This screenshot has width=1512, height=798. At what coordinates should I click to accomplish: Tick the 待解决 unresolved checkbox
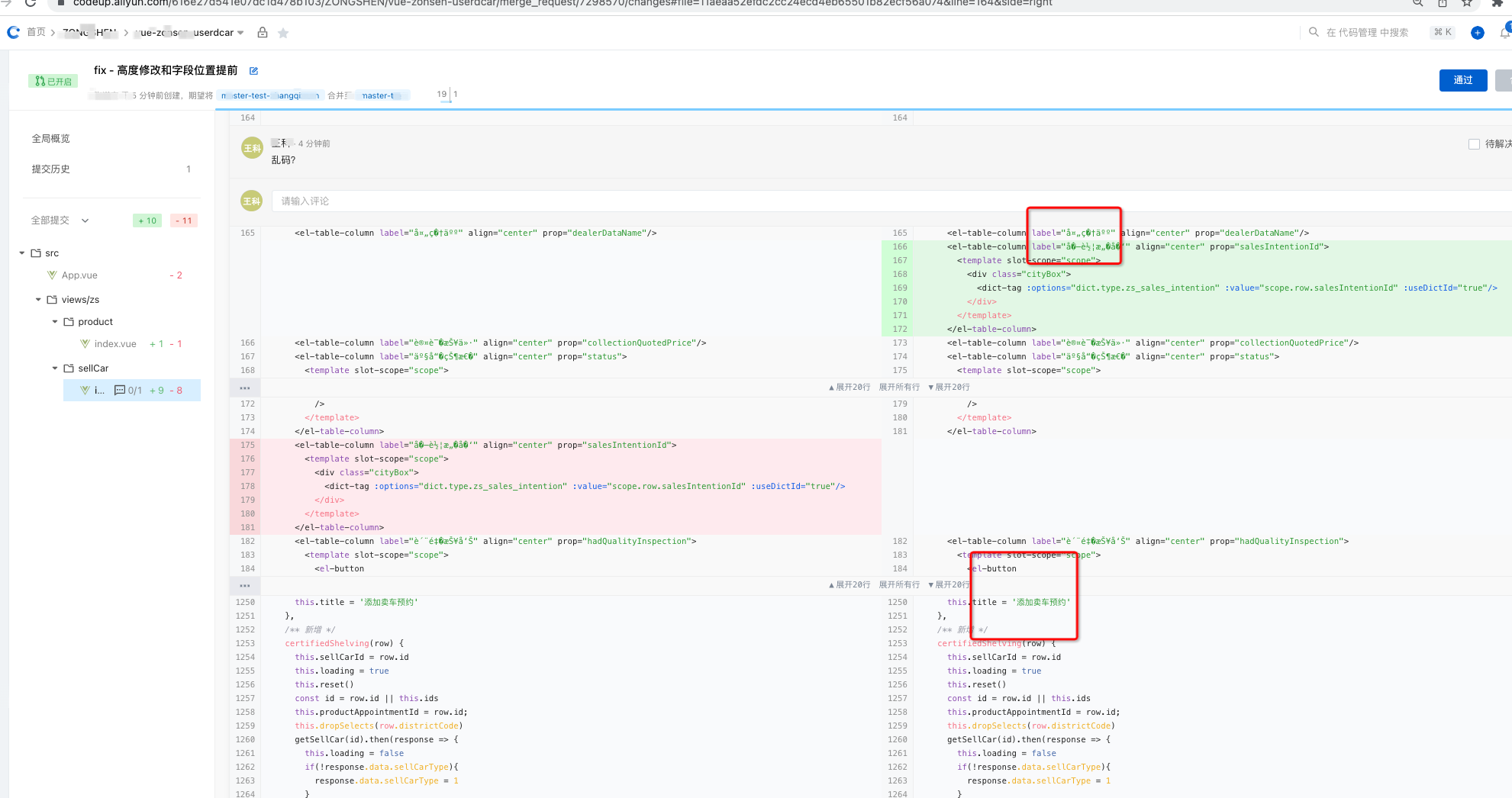1474,144
